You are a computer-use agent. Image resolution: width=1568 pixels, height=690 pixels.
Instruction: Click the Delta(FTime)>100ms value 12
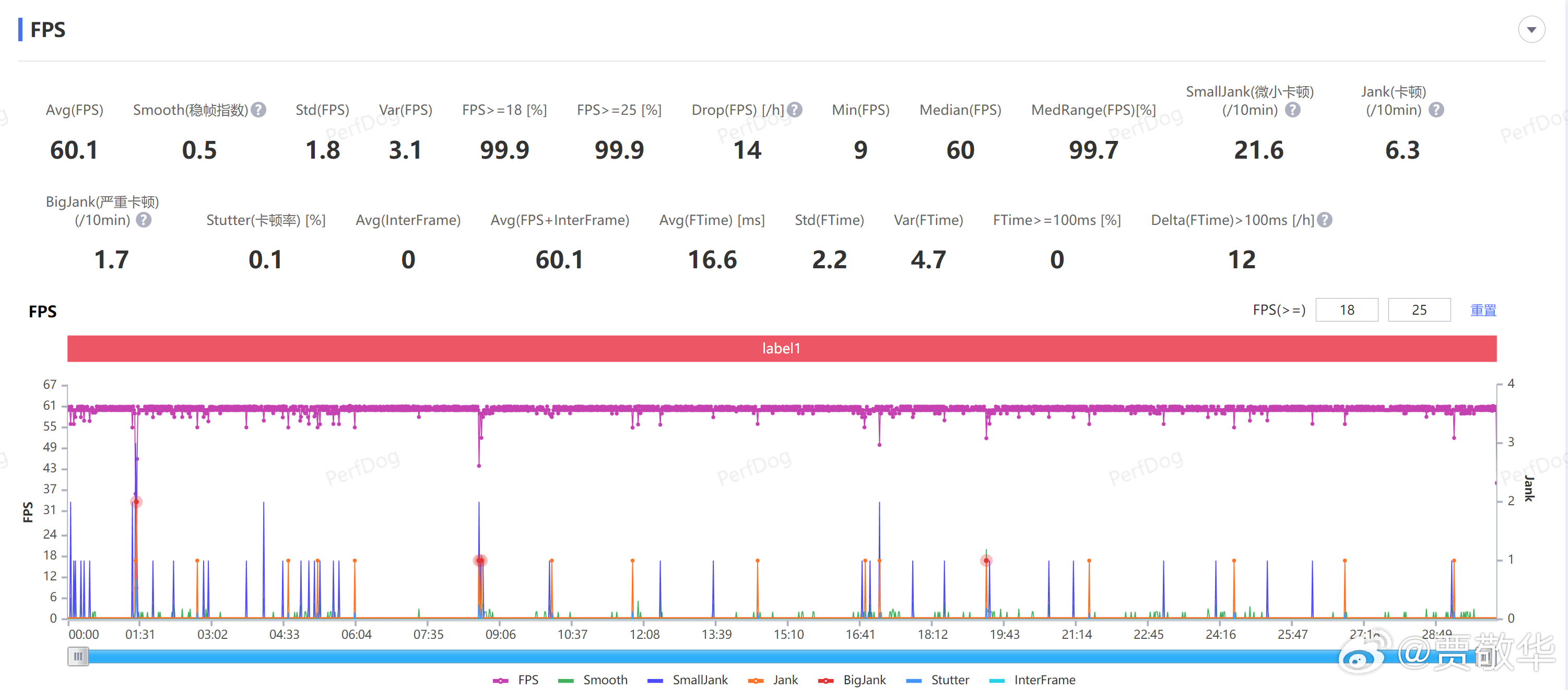pyautogui.click(x=1241, y=260)
